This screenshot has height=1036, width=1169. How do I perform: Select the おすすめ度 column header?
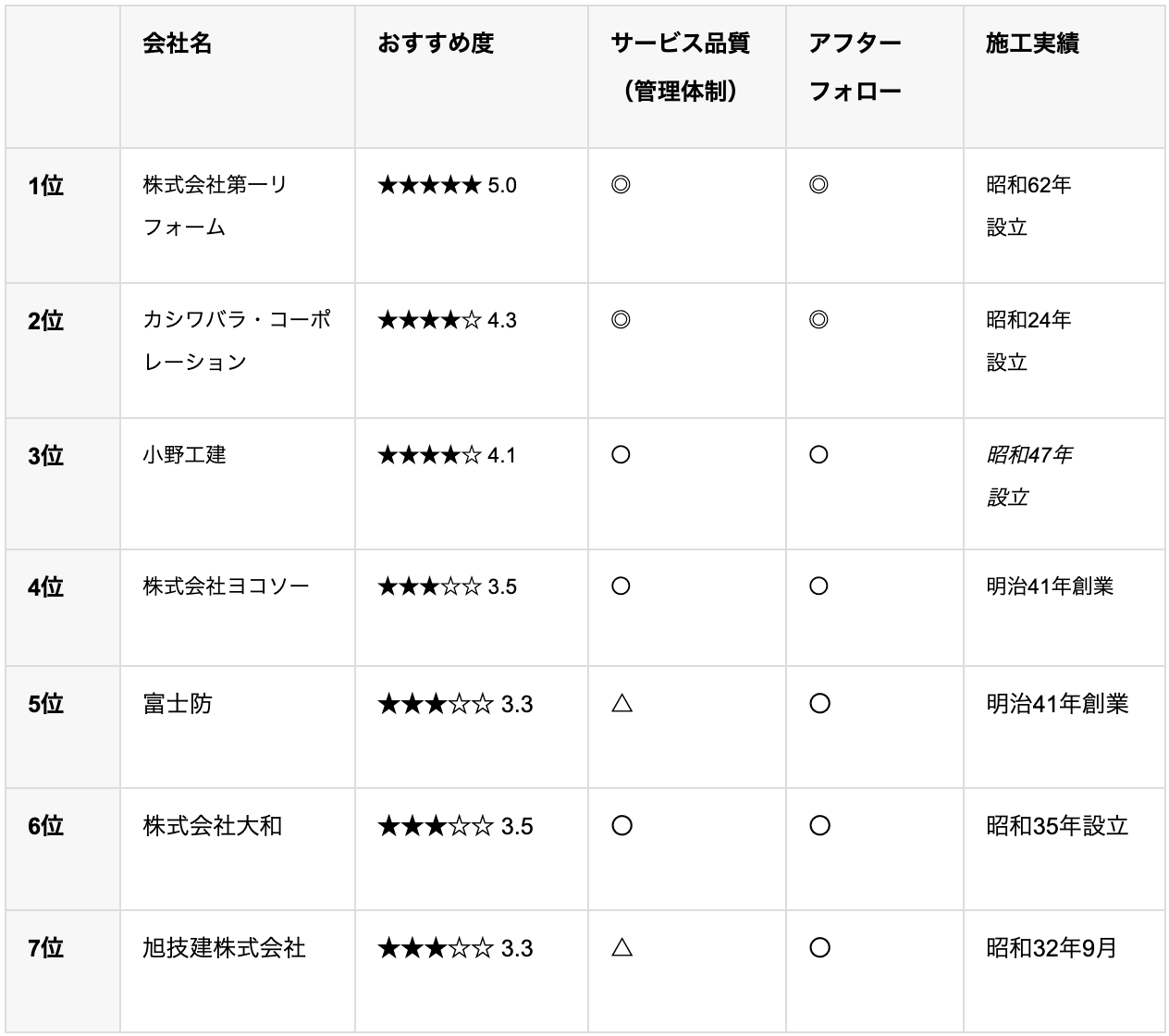pyautogui.click(x=436, y=43)
